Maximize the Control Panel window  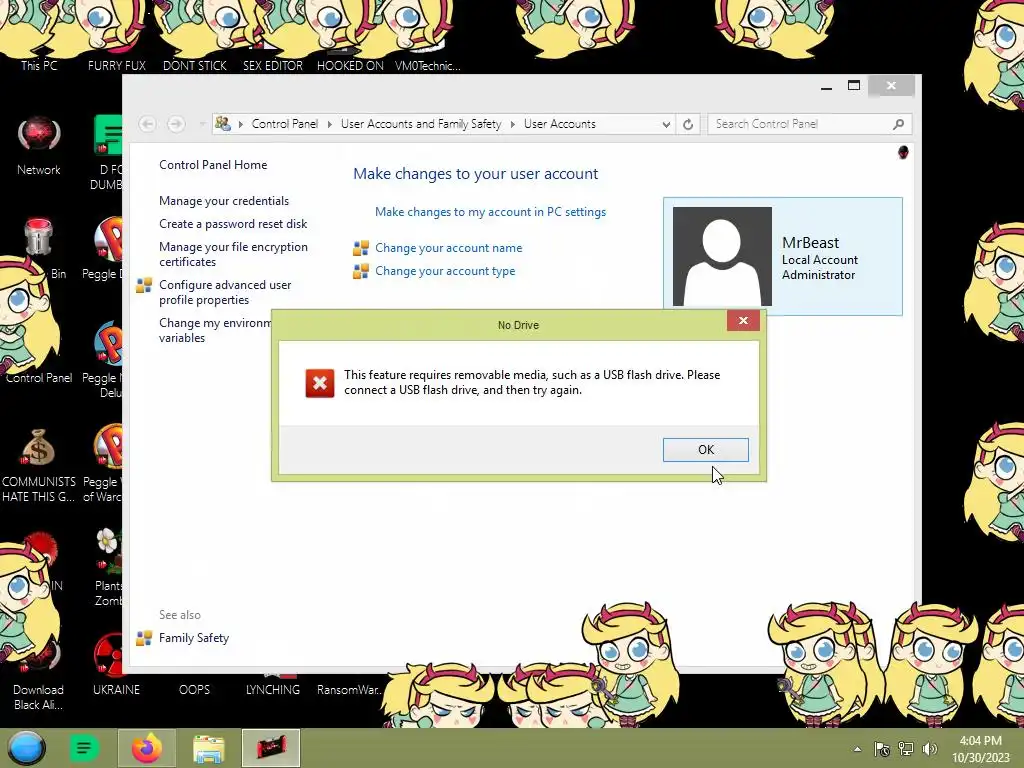[854, 86]
